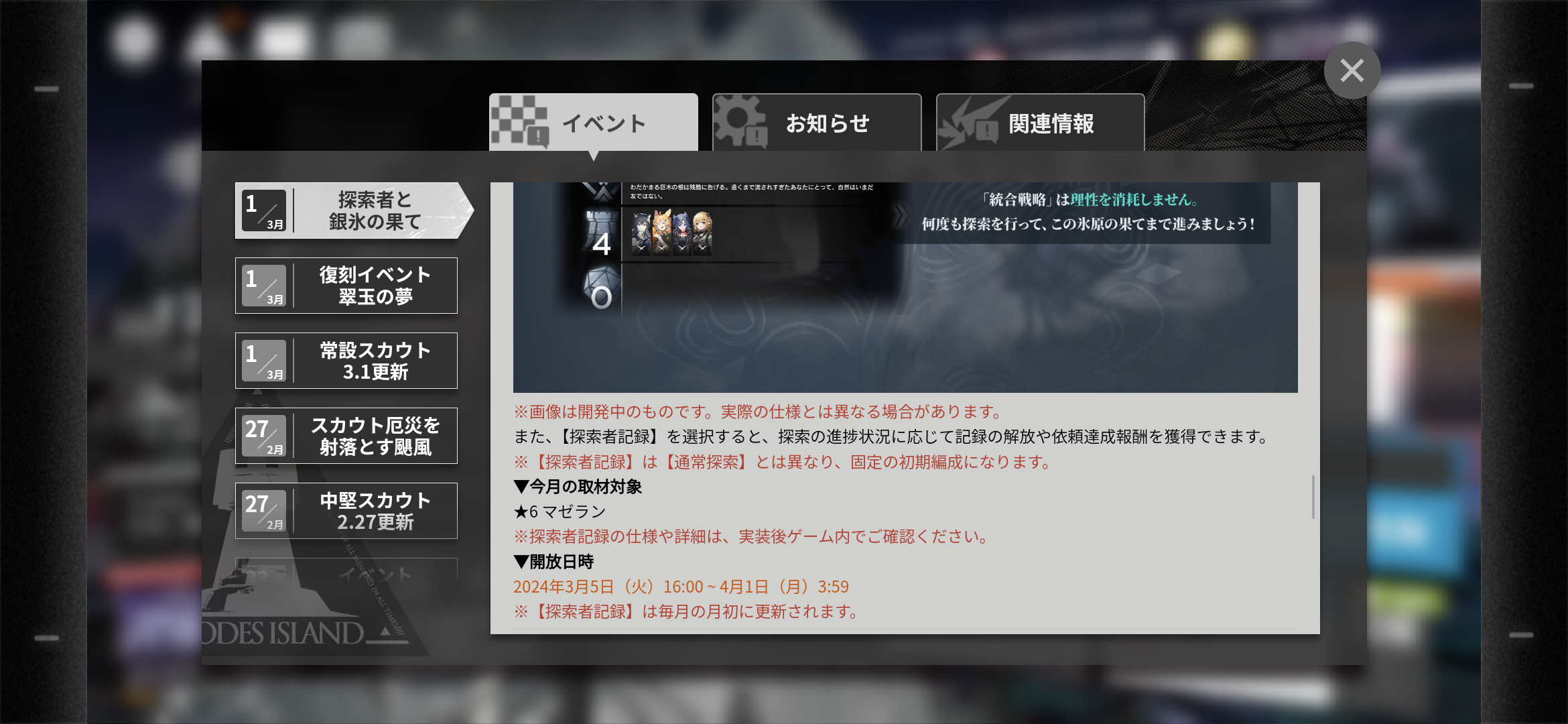Click the scrollbar of the announcement content
Viewport: 1568px width, 724px height.
[x=1313, y=497]
